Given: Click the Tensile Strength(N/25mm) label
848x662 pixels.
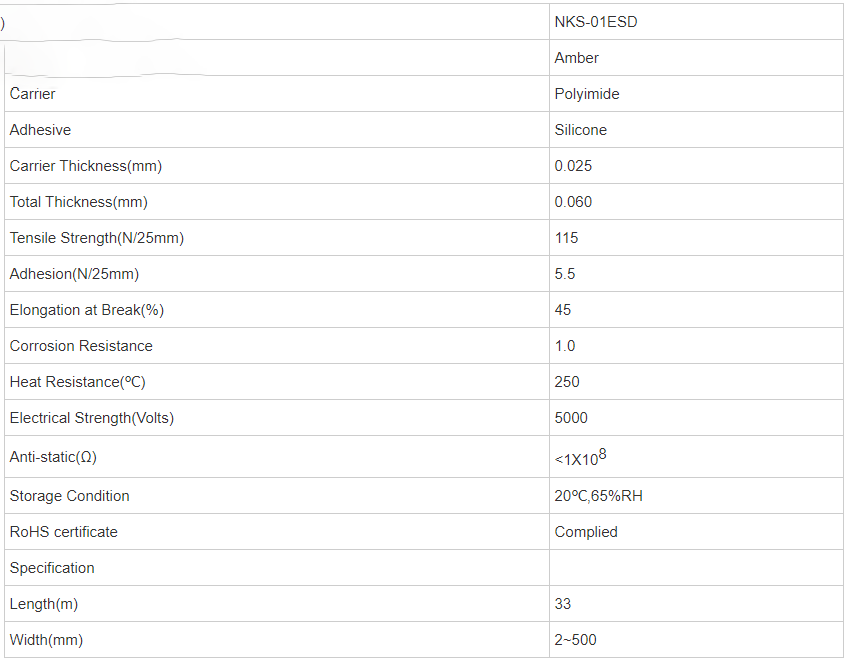Looking at the screenshot, I should coord(97,238).
